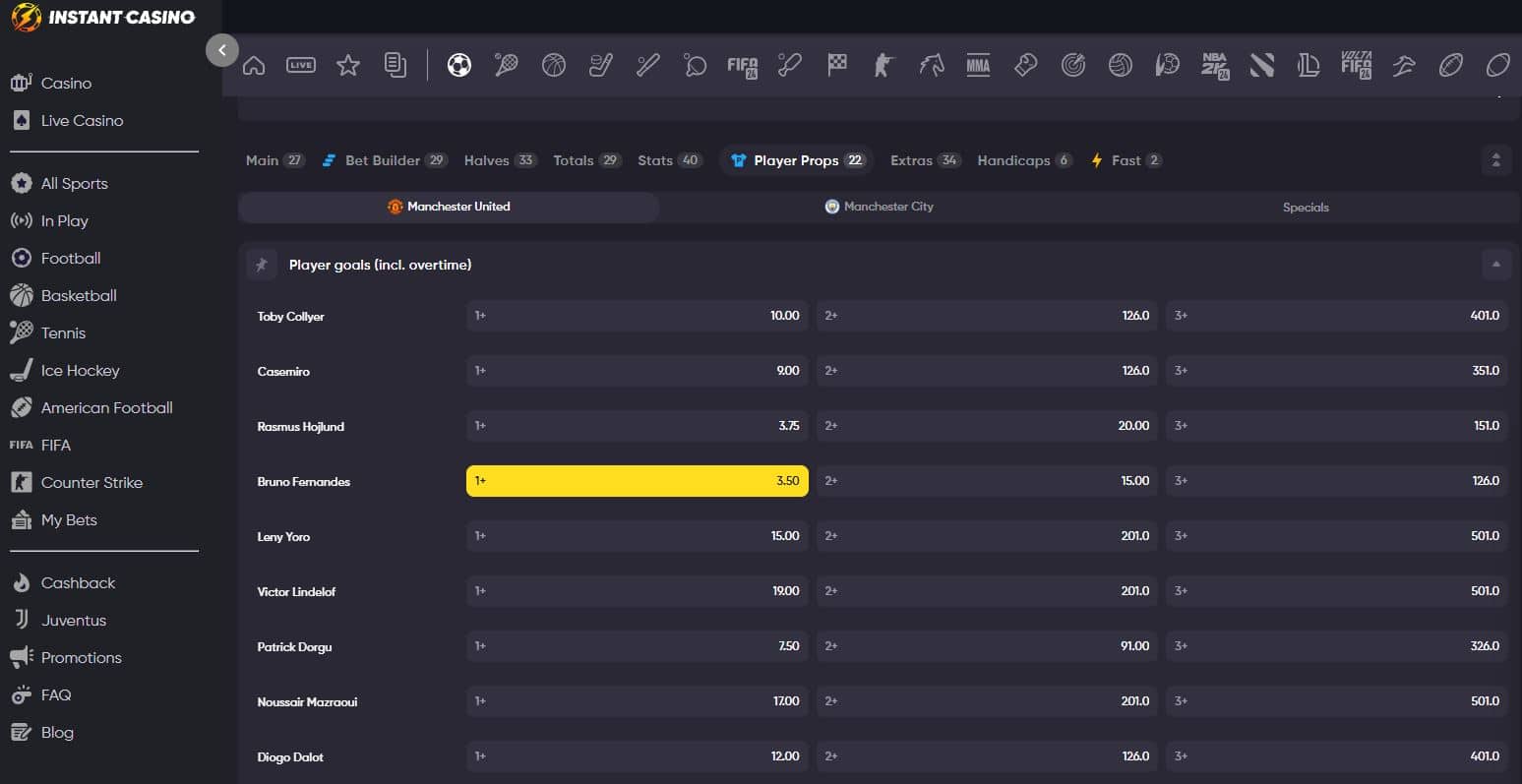Select the League of Legends icon
This screenshot has height=784, width=1522.
click(x=1309, y=66)
